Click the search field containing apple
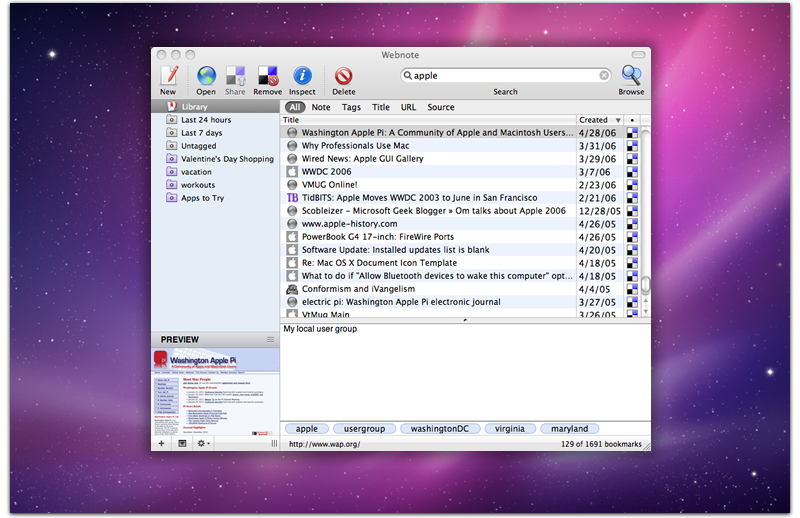 click(505, 76)
